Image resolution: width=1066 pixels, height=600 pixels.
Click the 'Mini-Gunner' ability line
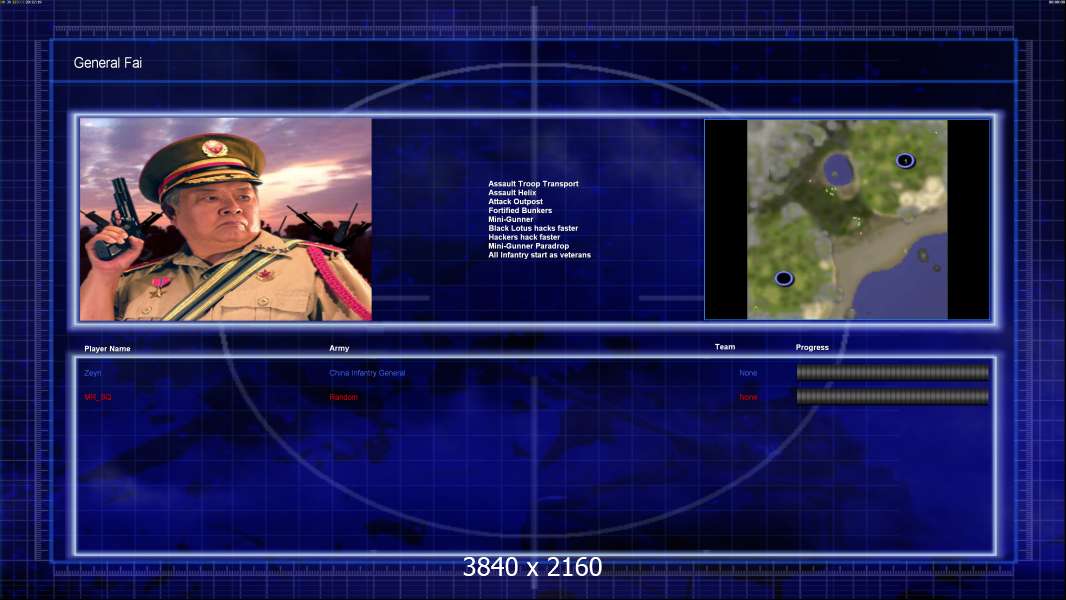(x=511, y=219)
